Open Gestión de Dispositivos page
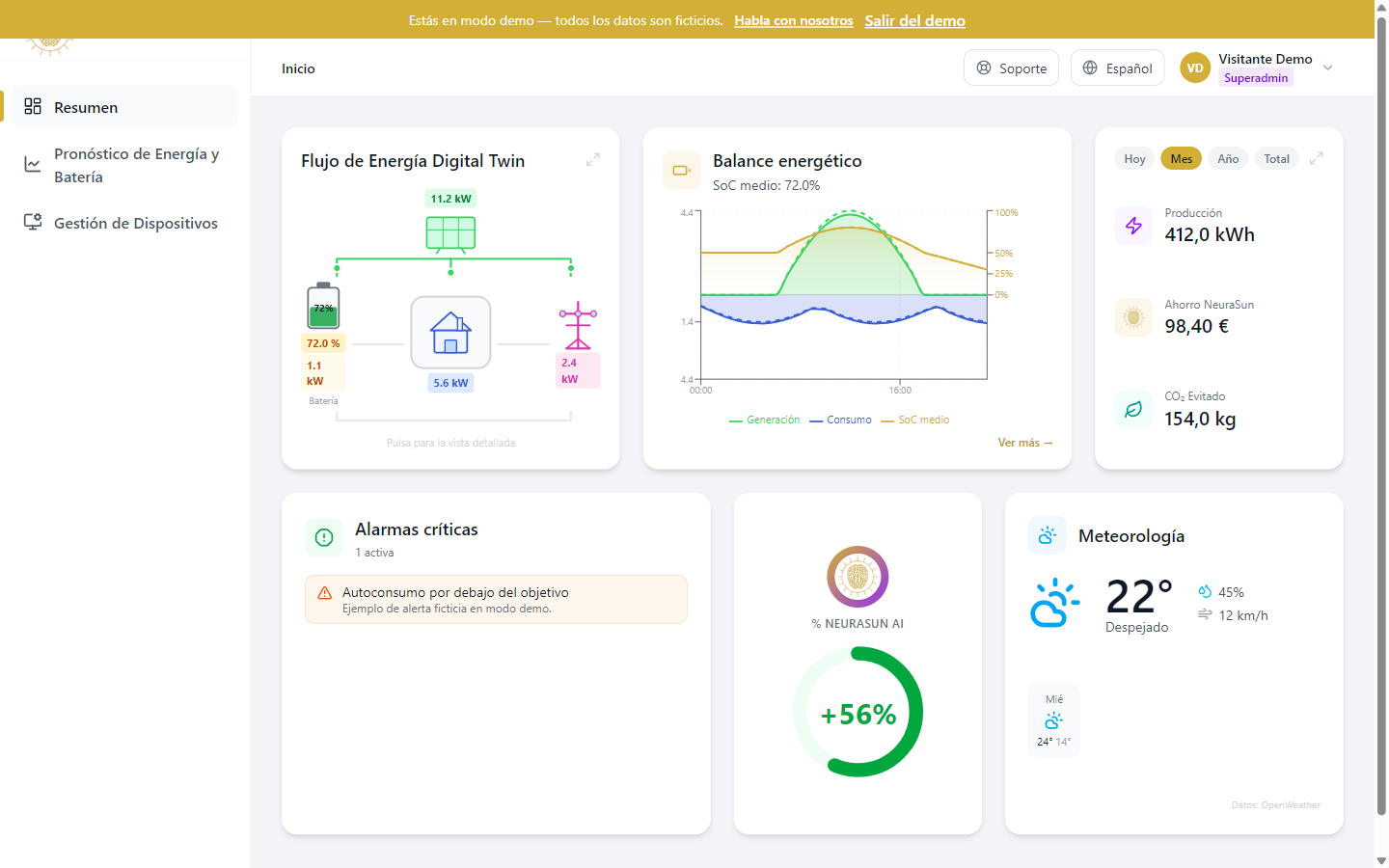This screenshot has height=868, width=1389. 124,223
